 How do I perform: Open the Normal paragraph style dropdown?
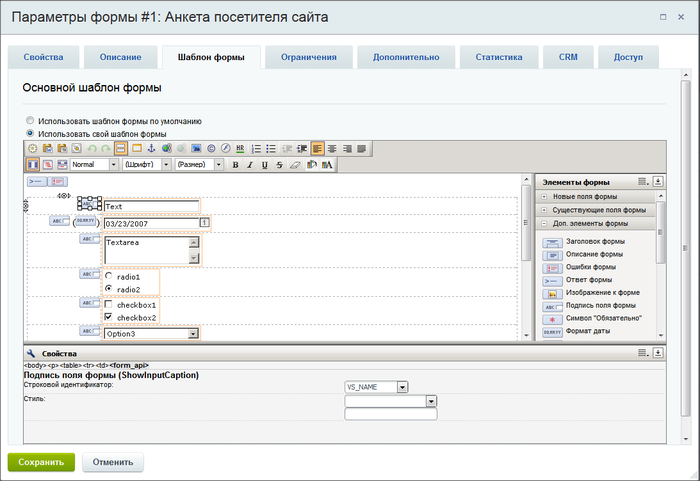tap(113, 165)
